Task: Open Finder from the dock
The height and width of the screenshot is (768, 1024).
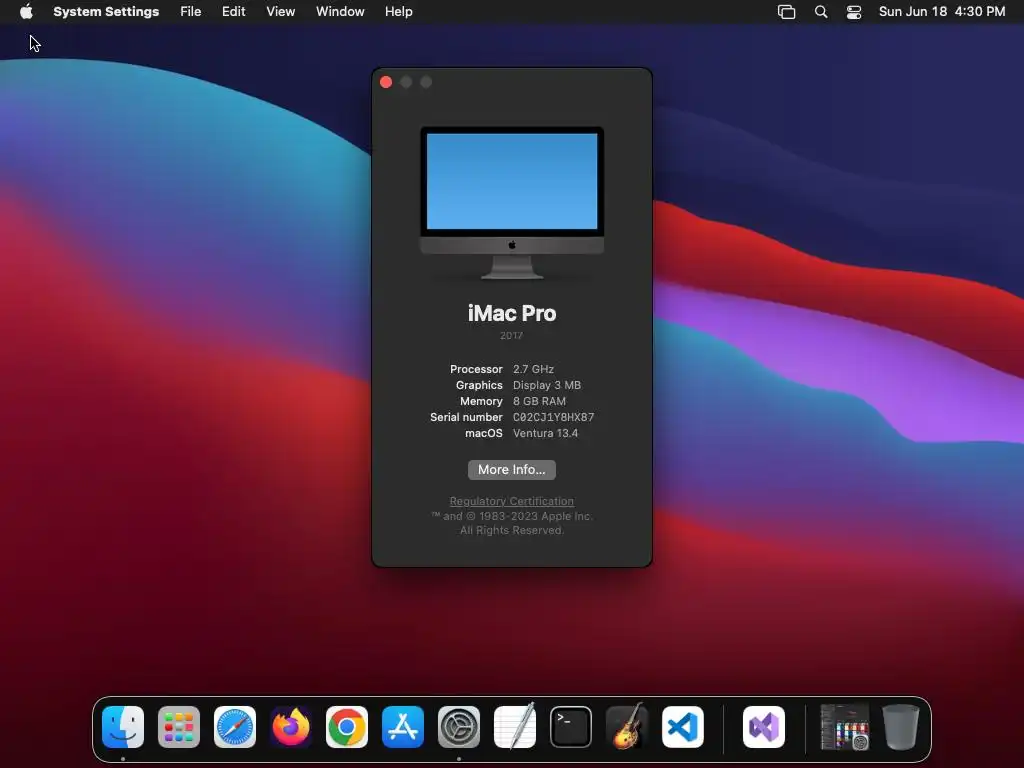Action: [x=123, y=727]
